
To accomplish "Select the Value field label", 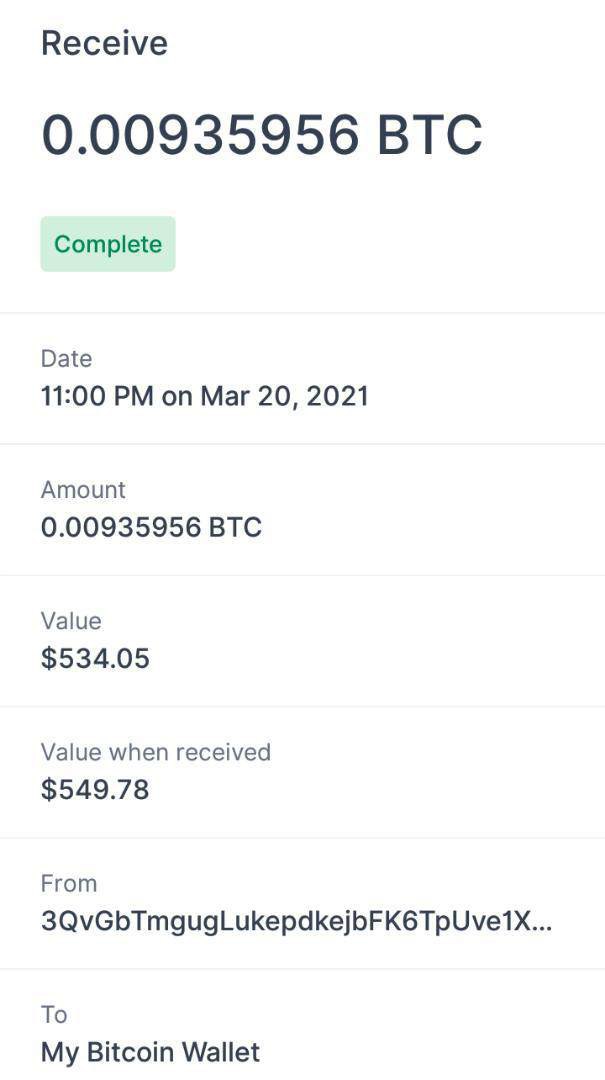I will coord(71,620).
